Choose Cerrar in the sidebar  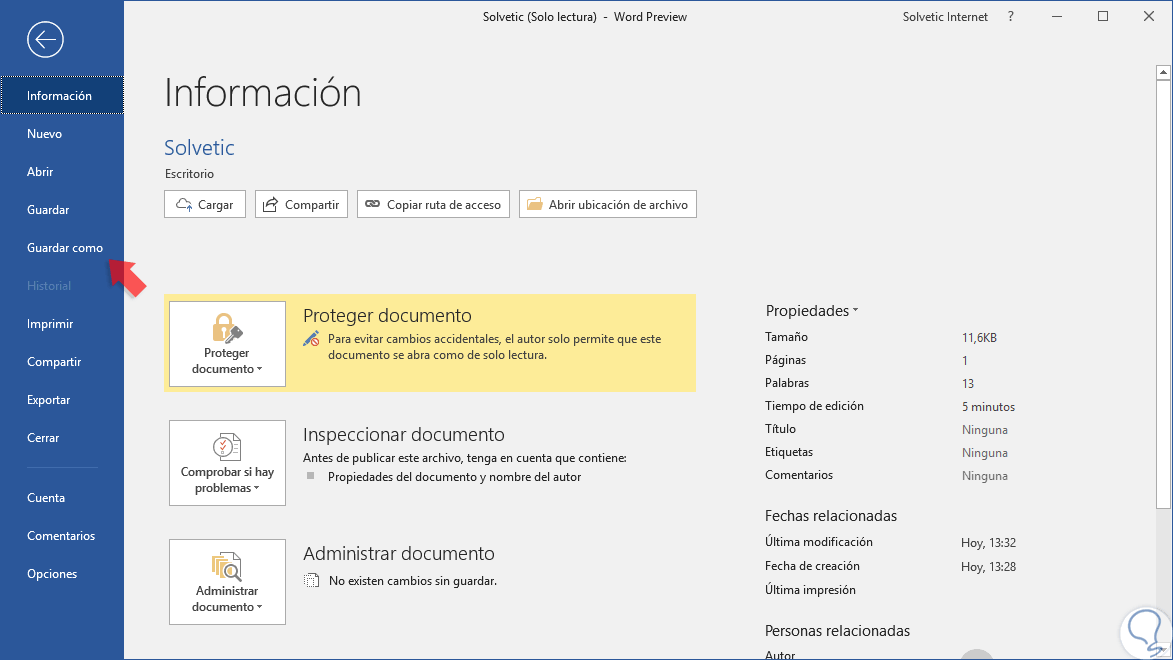pyautogui.click(x=62, y=438)
